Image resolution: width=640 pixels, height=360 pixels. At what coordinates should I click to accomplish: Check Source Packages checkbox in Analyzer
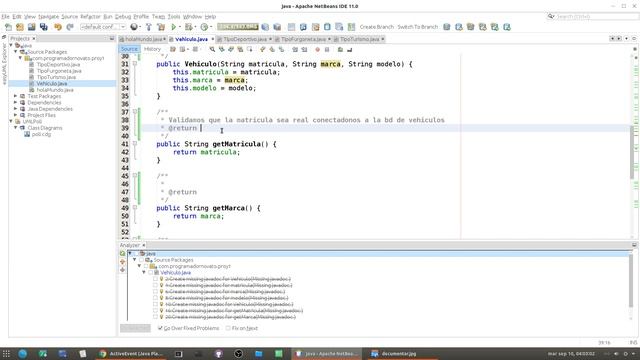141,260
